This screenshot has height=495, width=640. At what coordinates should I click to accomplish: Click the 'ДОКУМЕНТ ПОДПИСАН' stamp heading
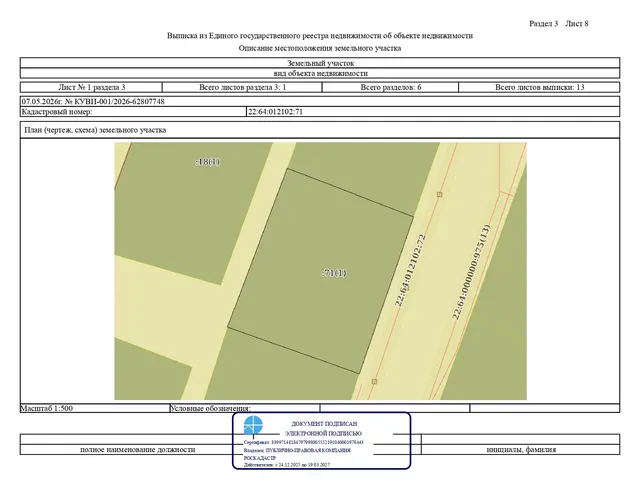324,424
